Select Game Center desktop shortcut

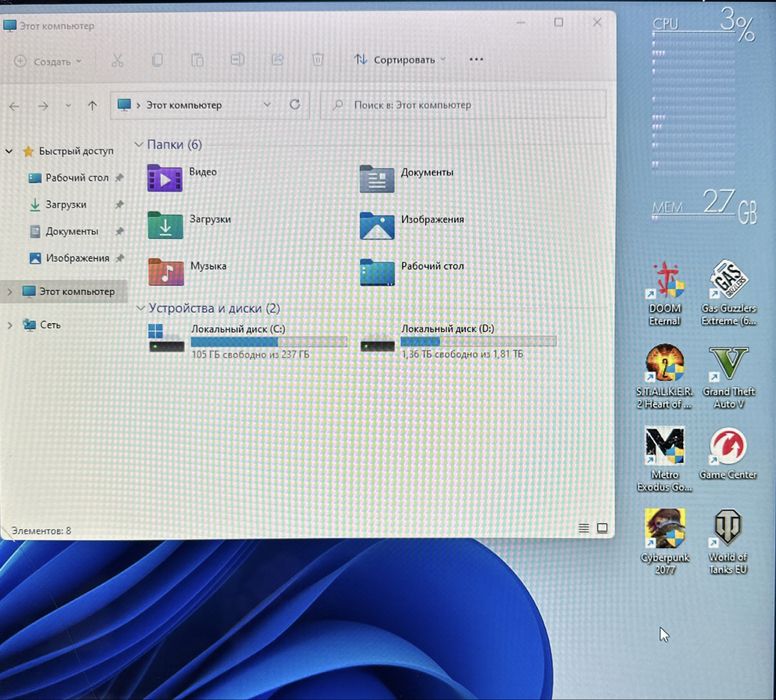[x=728, y=454]
